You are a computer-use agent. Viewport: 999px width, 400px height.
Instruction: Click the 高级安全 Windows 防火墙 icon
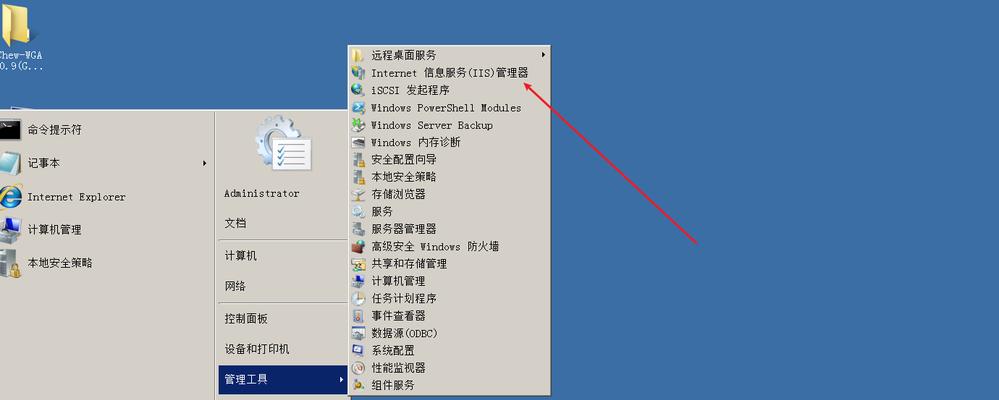pyautogui.click(x=359, y=246)
